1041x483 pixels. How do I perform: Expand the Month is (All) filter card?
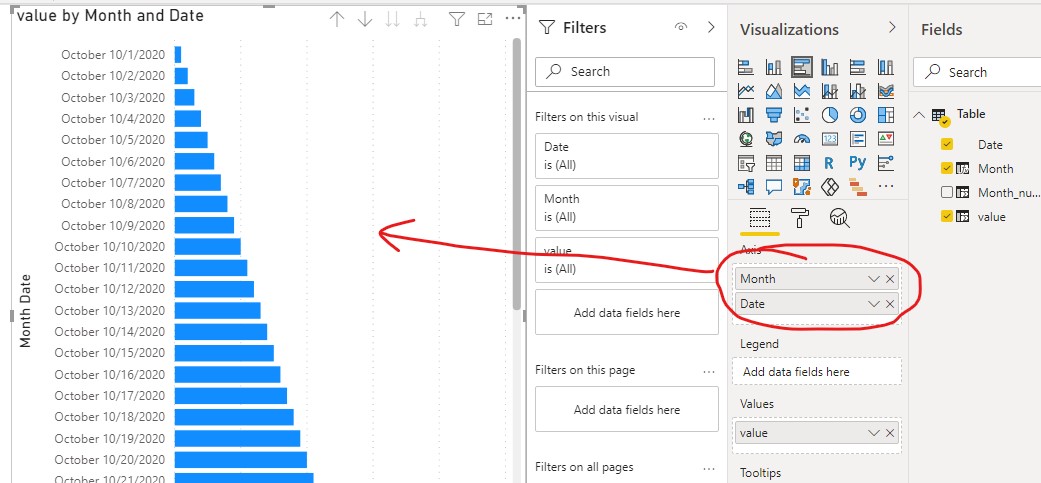627,208
